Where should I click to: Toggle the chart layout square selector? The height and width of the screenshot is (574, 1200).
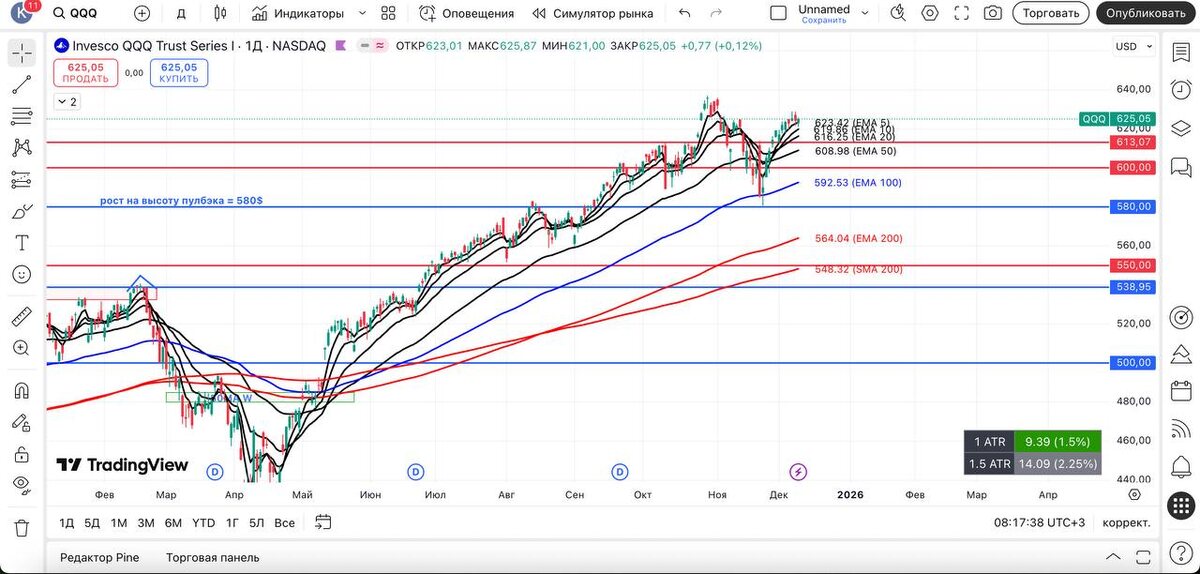(778, 13)
